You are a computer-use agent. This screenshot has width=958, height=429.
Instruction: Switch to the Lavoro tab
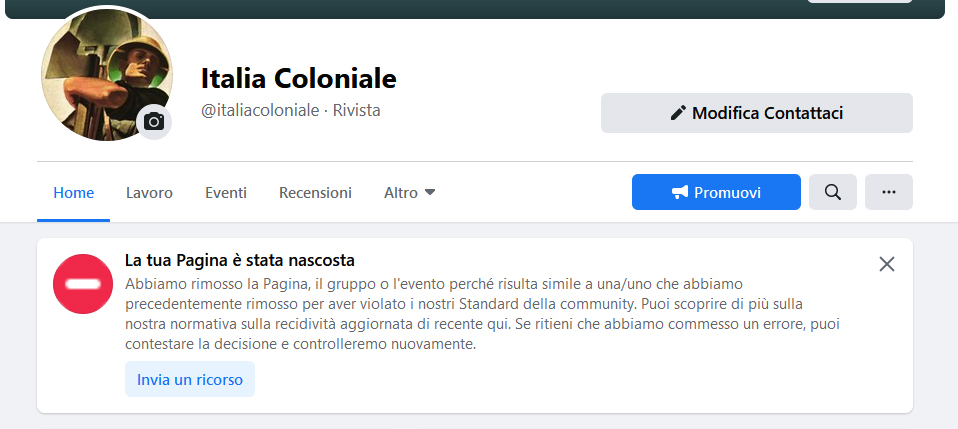coord(149,192)
